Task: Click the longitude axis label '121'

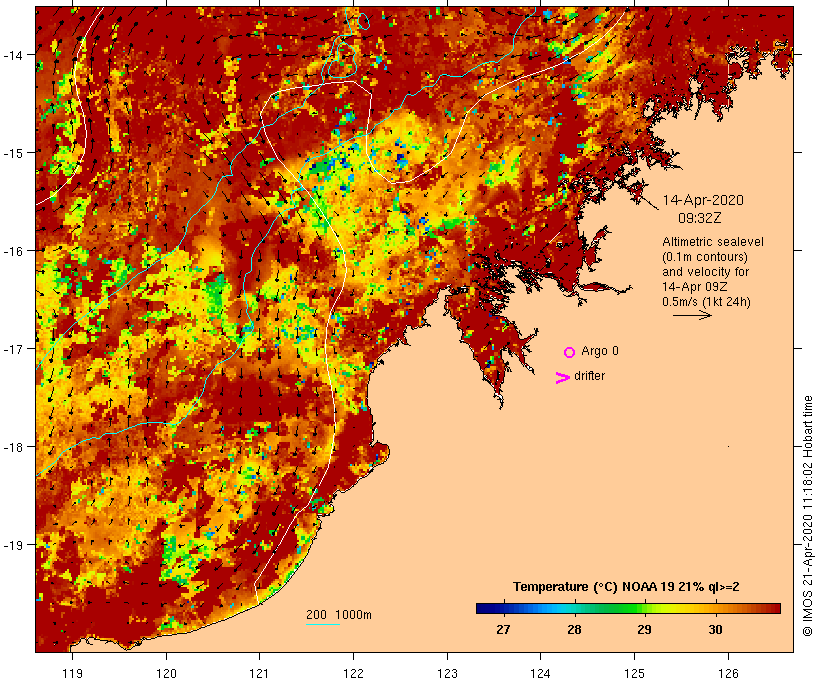Action: pyautogui.click(x=259, y=673)
